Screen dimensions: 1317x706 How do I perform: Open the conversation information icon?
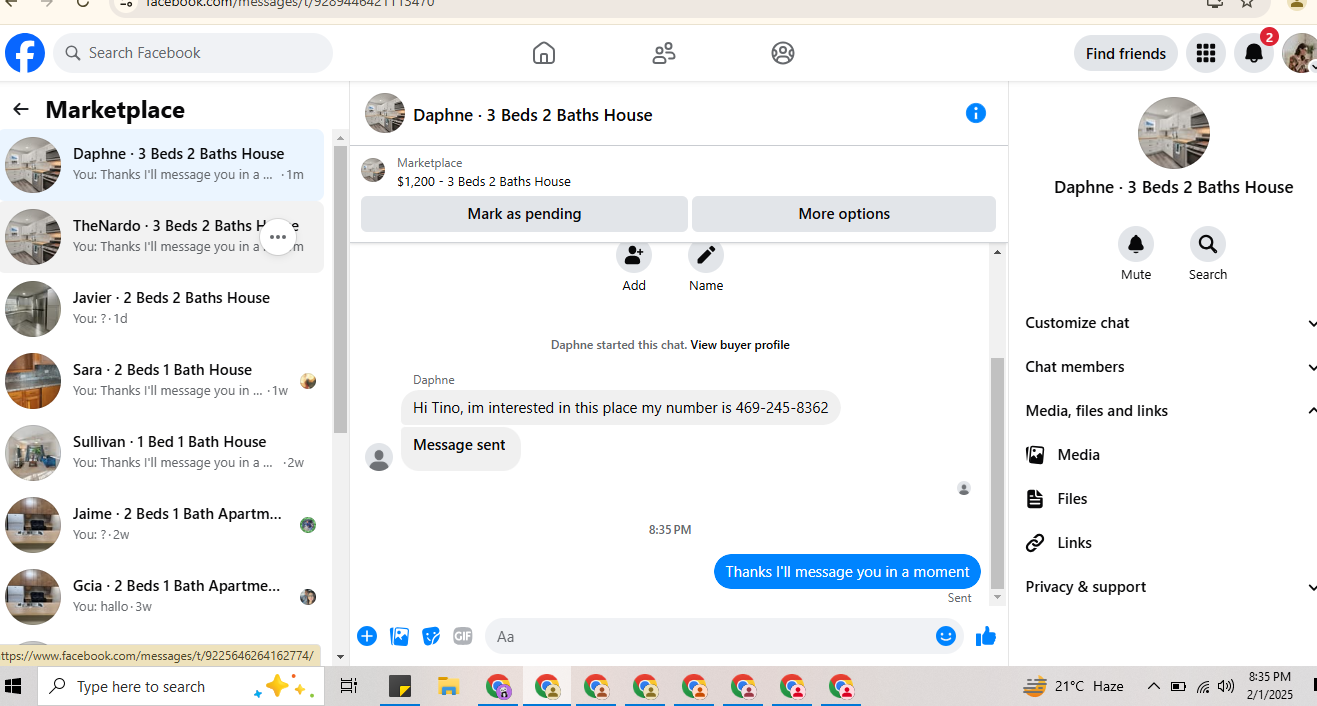[976, 113]
